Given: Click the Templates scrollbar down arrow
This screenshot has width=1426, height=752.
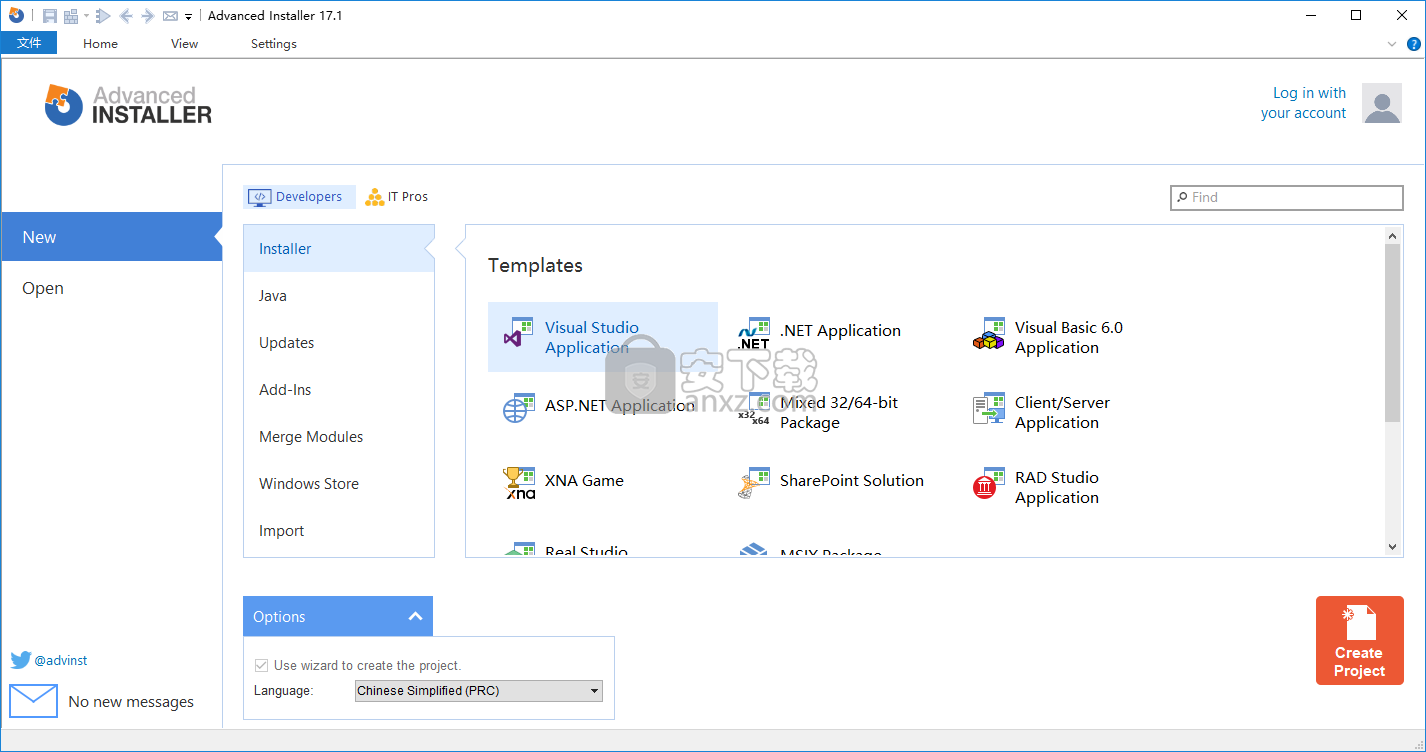Looking at the screenshot, I should pos(1393,547).
